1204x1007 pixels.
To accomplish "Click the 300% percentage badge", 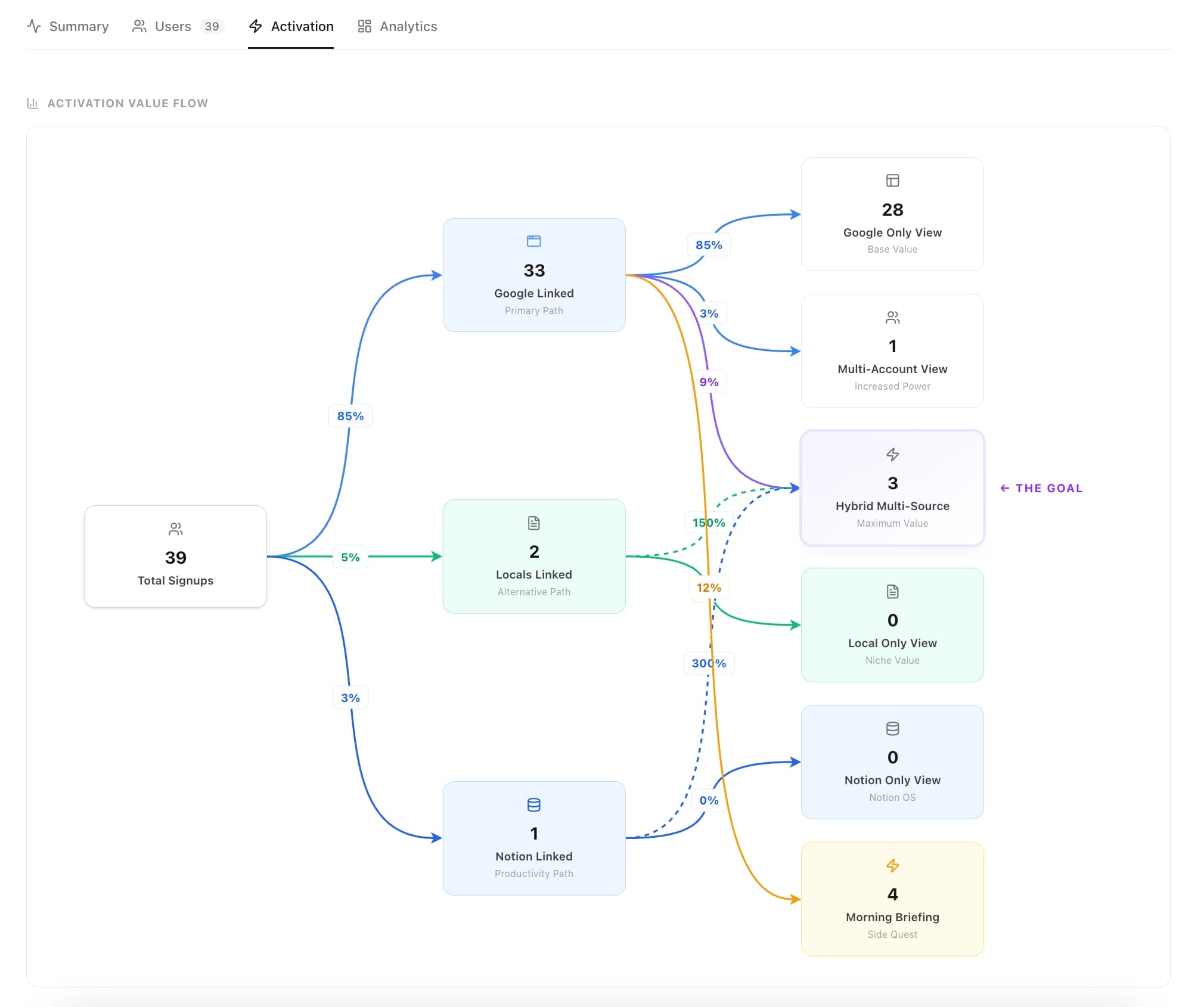I will click(709, 663).
